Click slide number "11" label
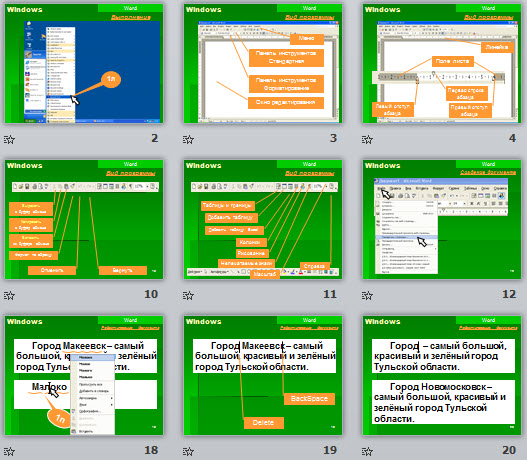Screen dimensions: 527x460 click(x=330, y=294)
